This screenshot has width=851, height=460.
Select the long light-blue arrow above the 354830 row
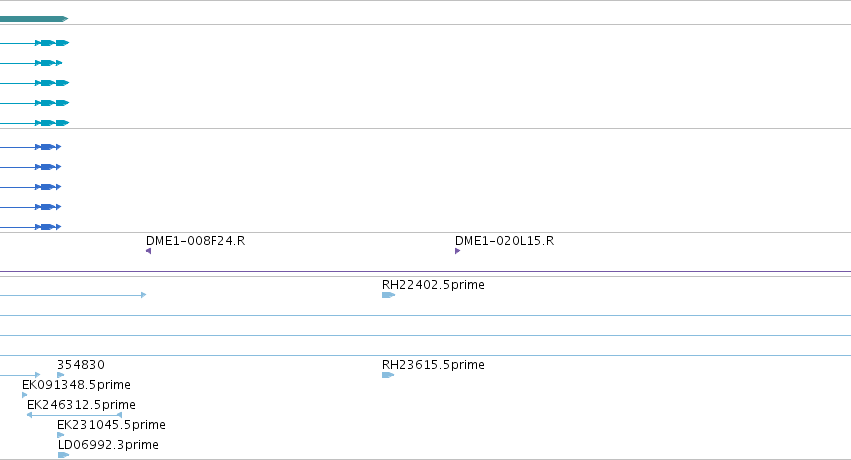(73, 295)
